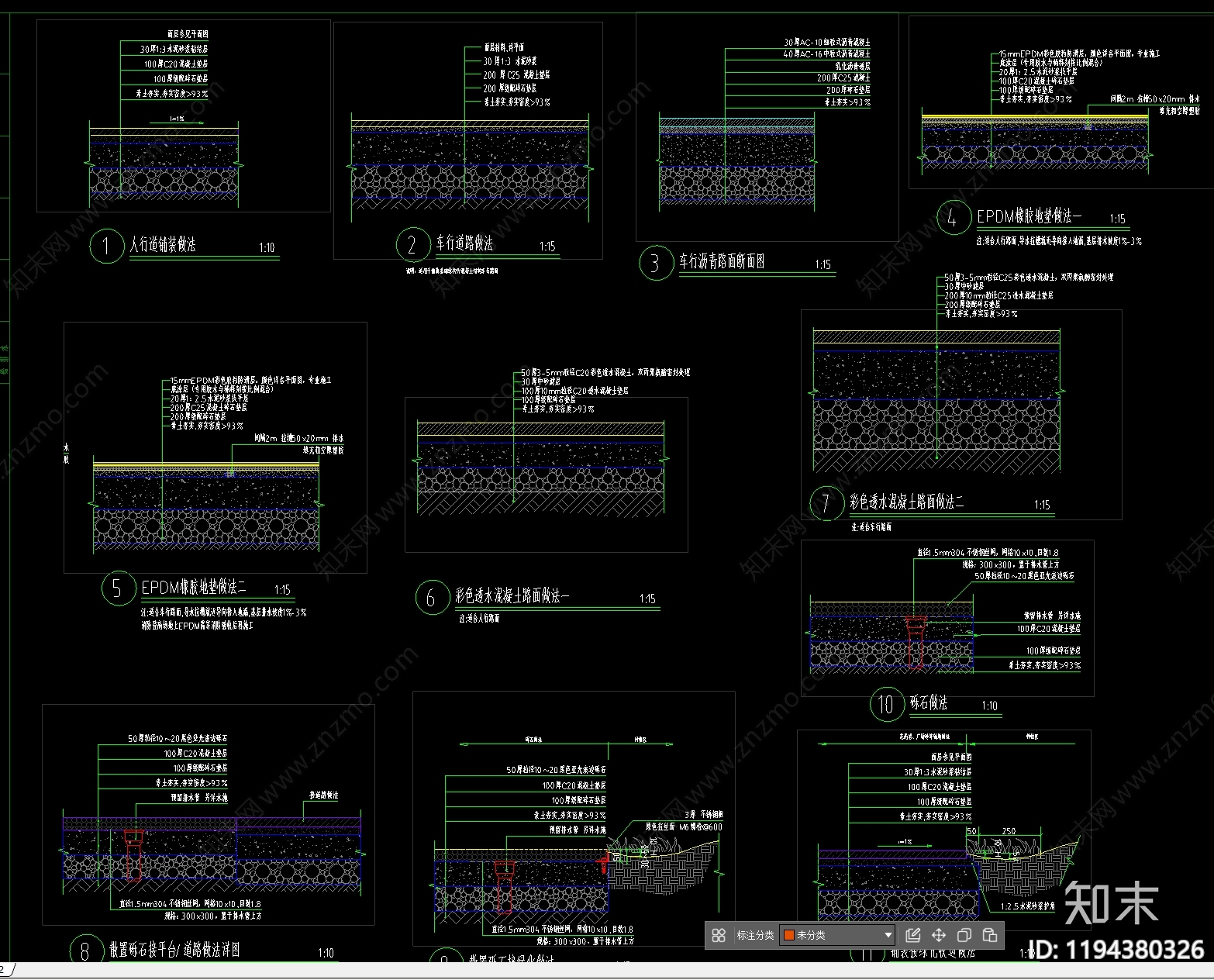Select the title EPDM橡胶地垫做法一

[x=1029, y=216]
